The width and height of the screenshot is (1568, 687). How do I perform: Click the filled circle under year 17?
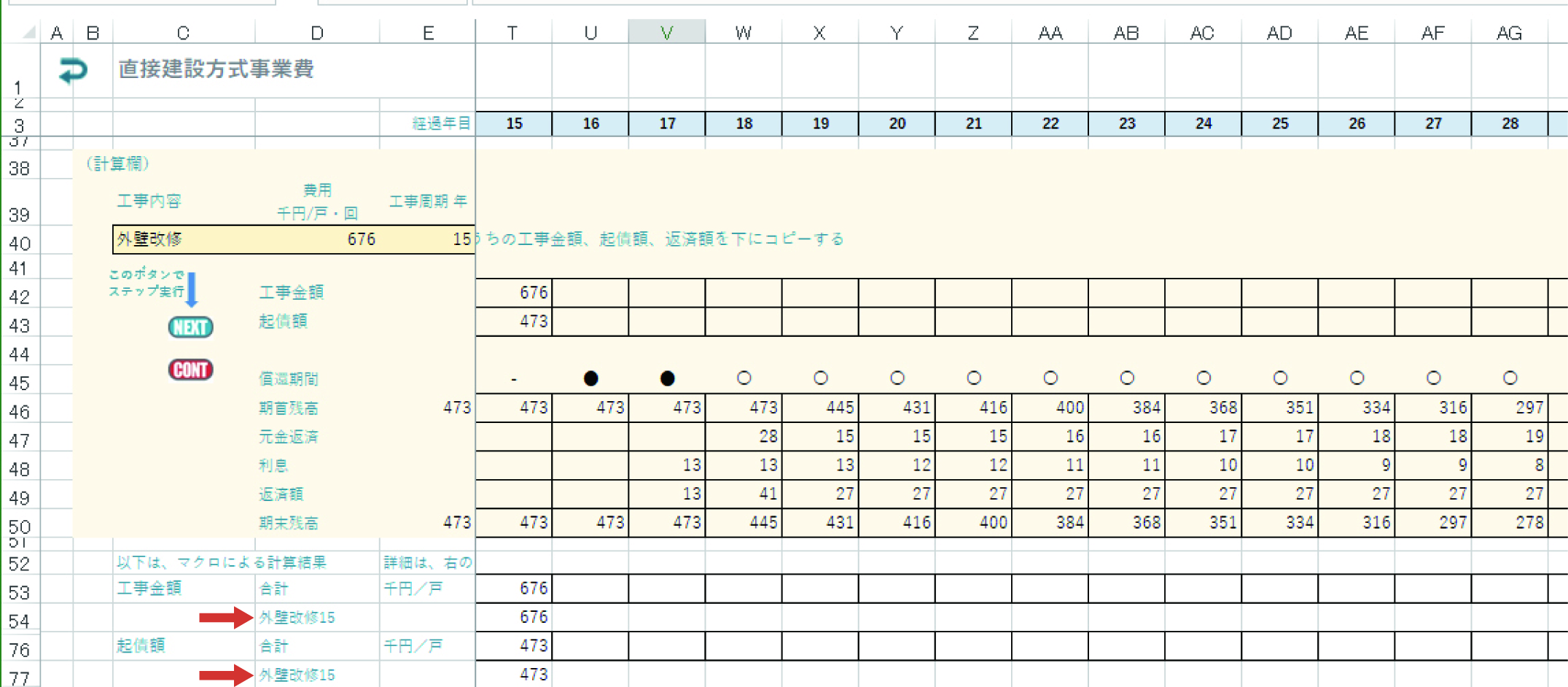click(x=667, y=379)
